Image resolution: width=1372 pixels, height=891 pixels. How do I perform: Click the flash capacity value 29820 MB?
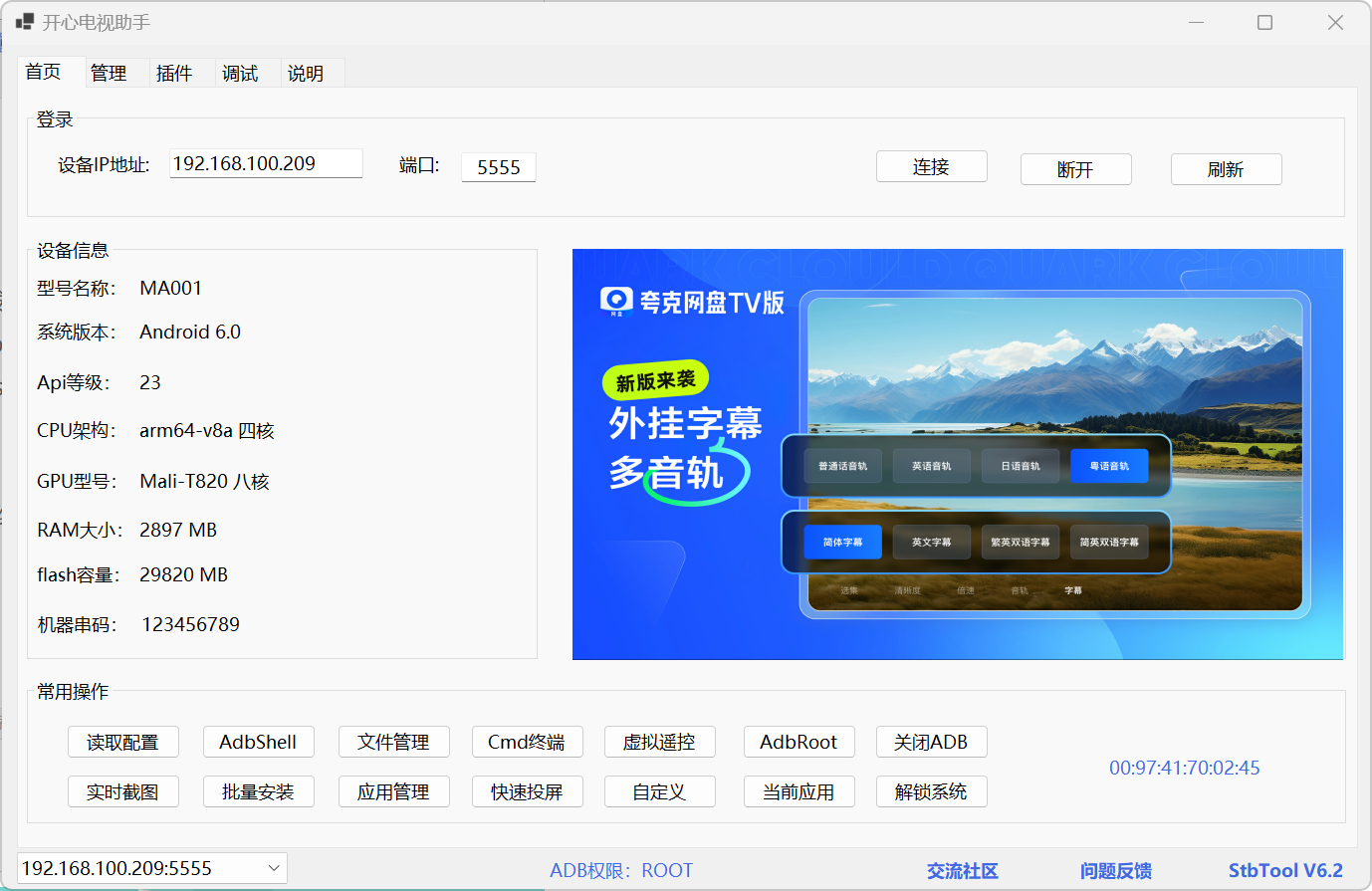click(x=184, y=575)
